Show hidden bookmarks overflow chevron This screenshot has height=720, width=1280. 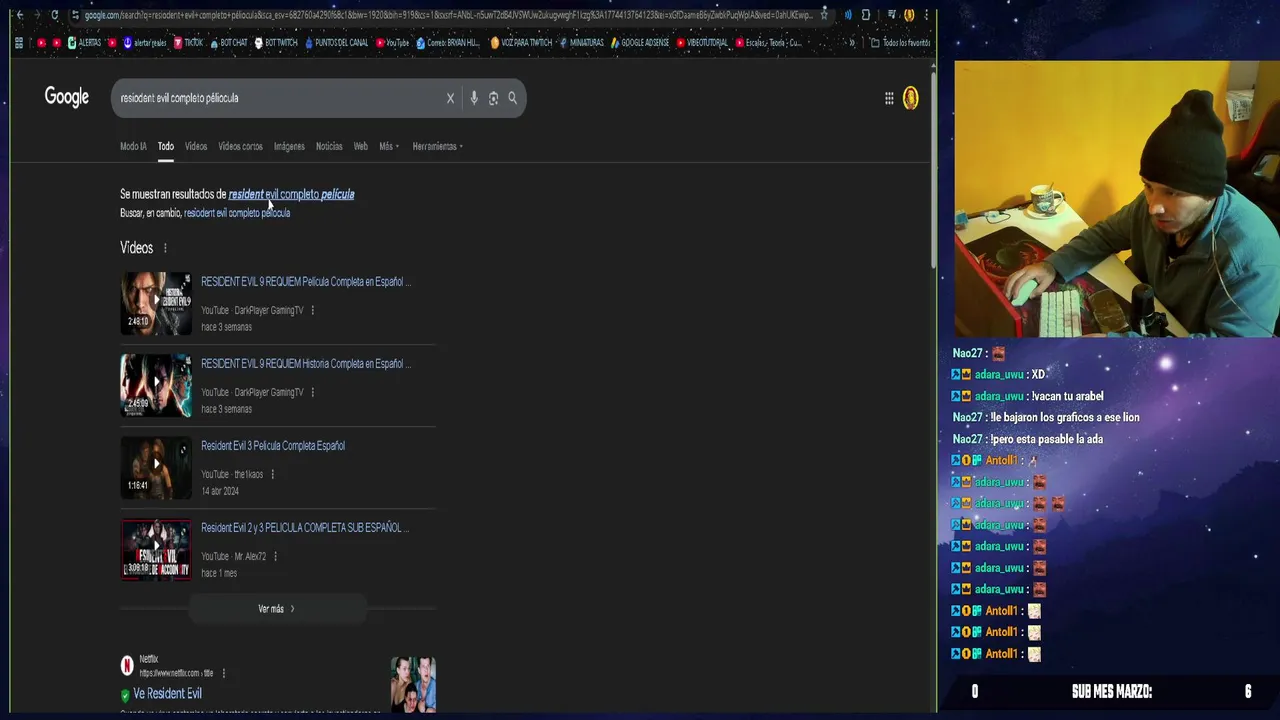851,43
